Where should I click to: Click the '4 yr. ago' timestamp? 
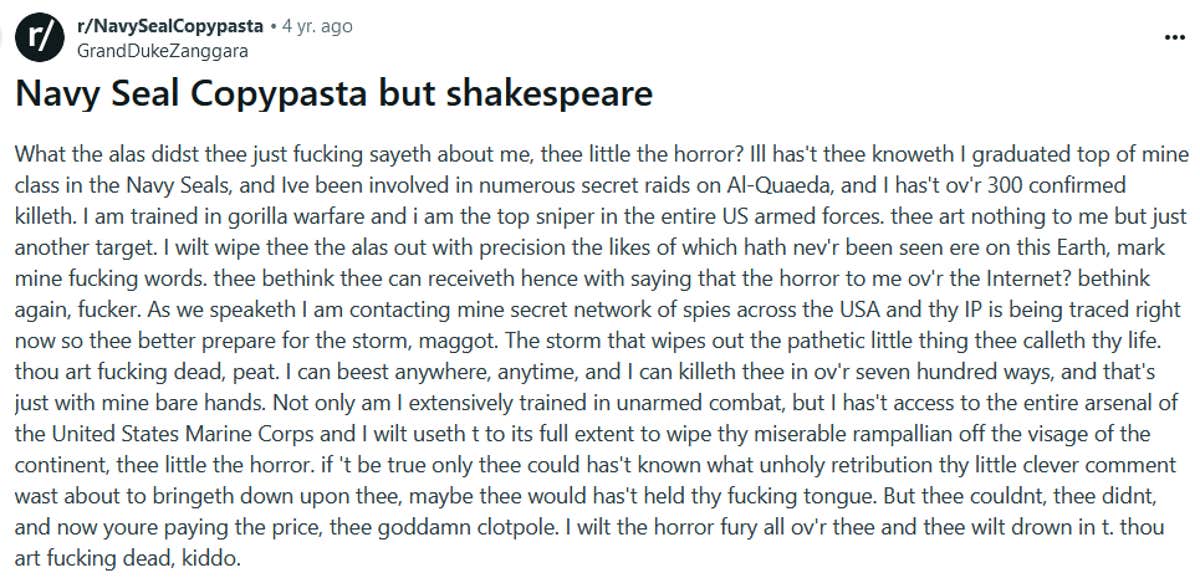320,26
